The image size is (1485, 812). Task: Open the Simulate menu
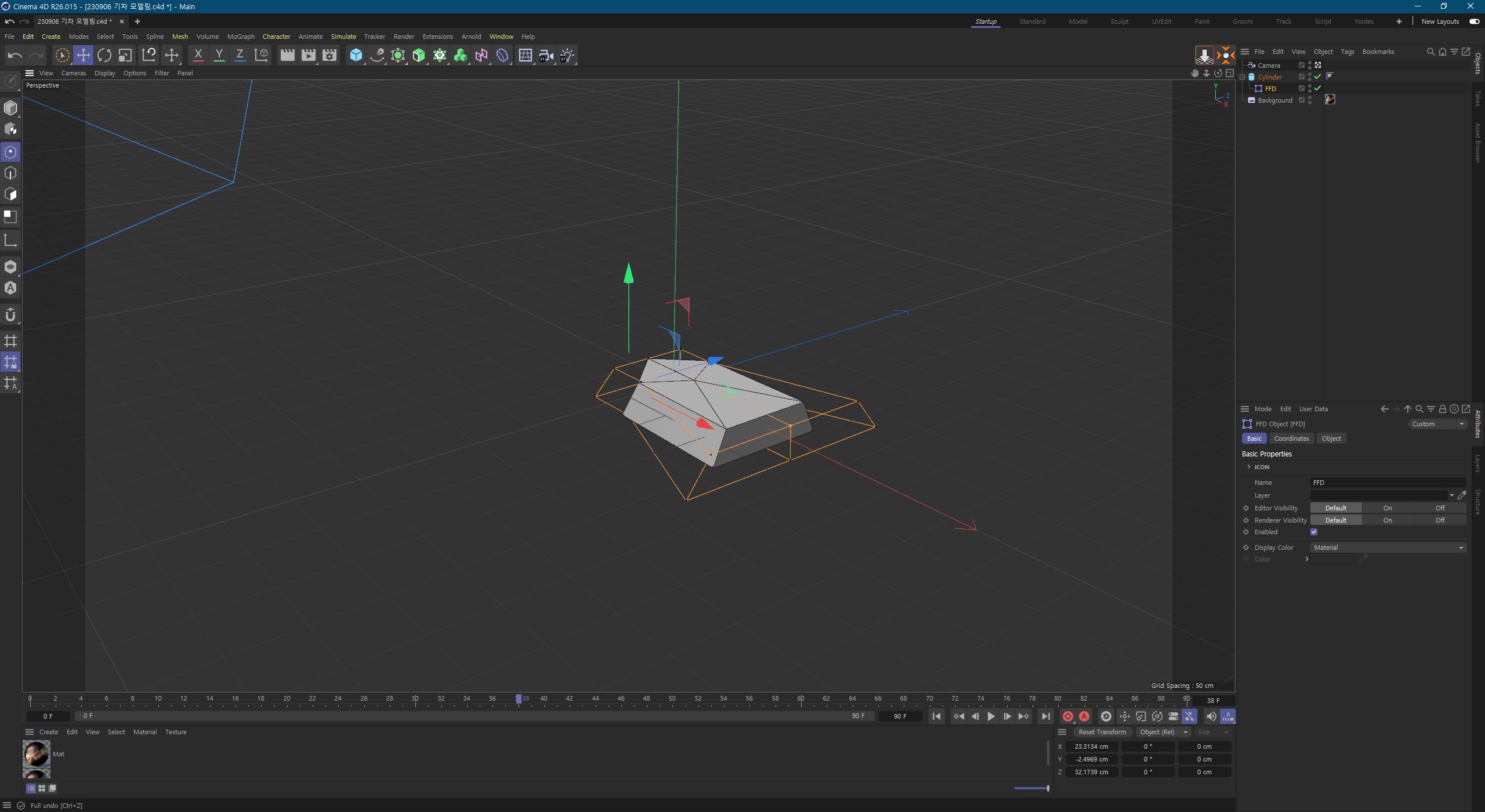[x=343, y=37]
